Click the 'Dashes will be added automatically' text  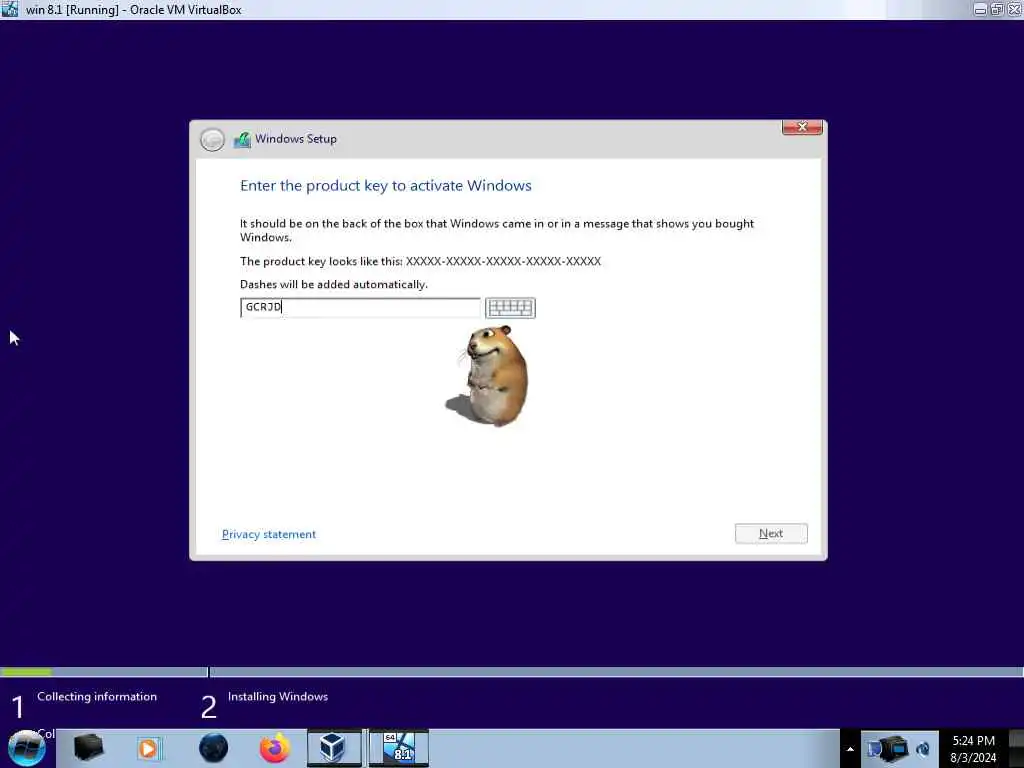click(x=334, y=285)
